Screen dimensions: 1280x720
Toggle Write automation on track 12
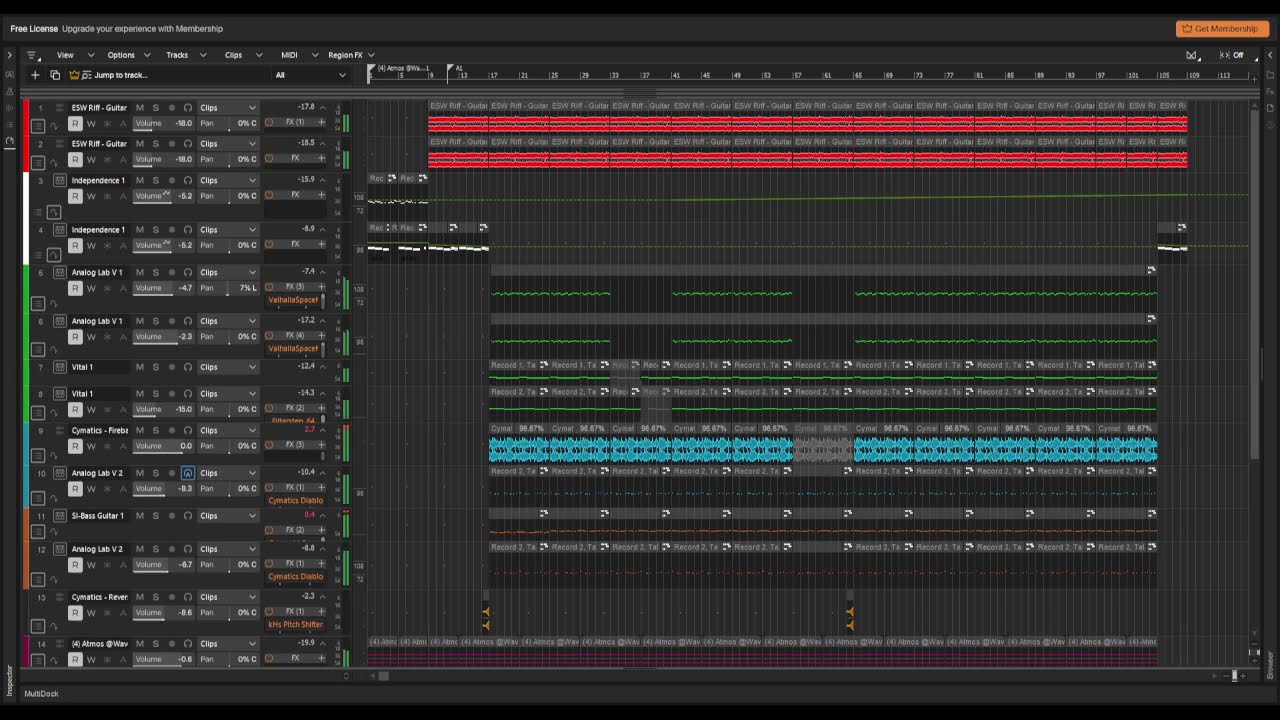91,565
